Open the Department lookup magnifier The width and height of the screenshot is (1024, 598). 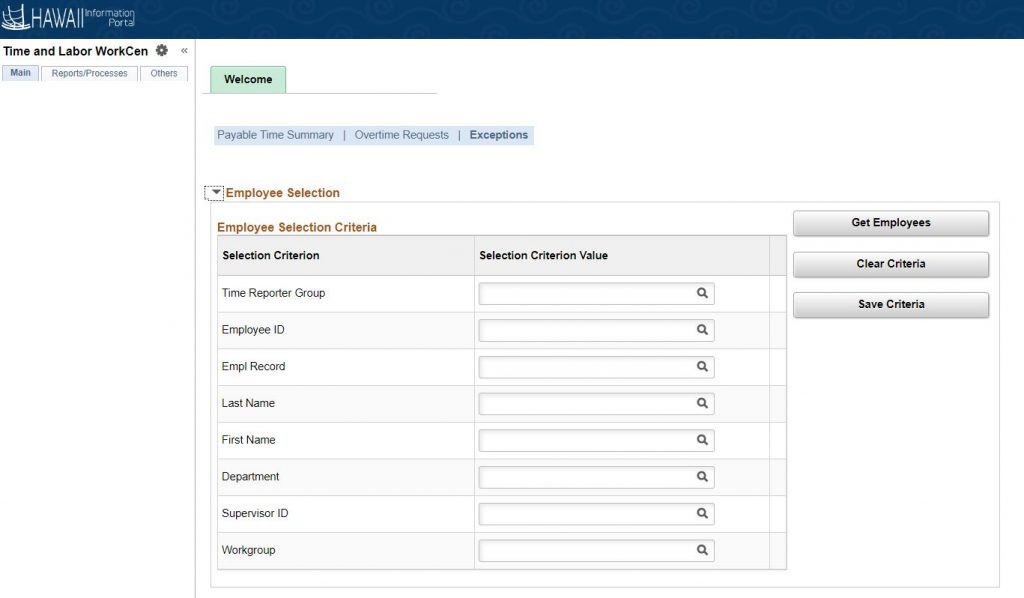(x=703, y=477)
